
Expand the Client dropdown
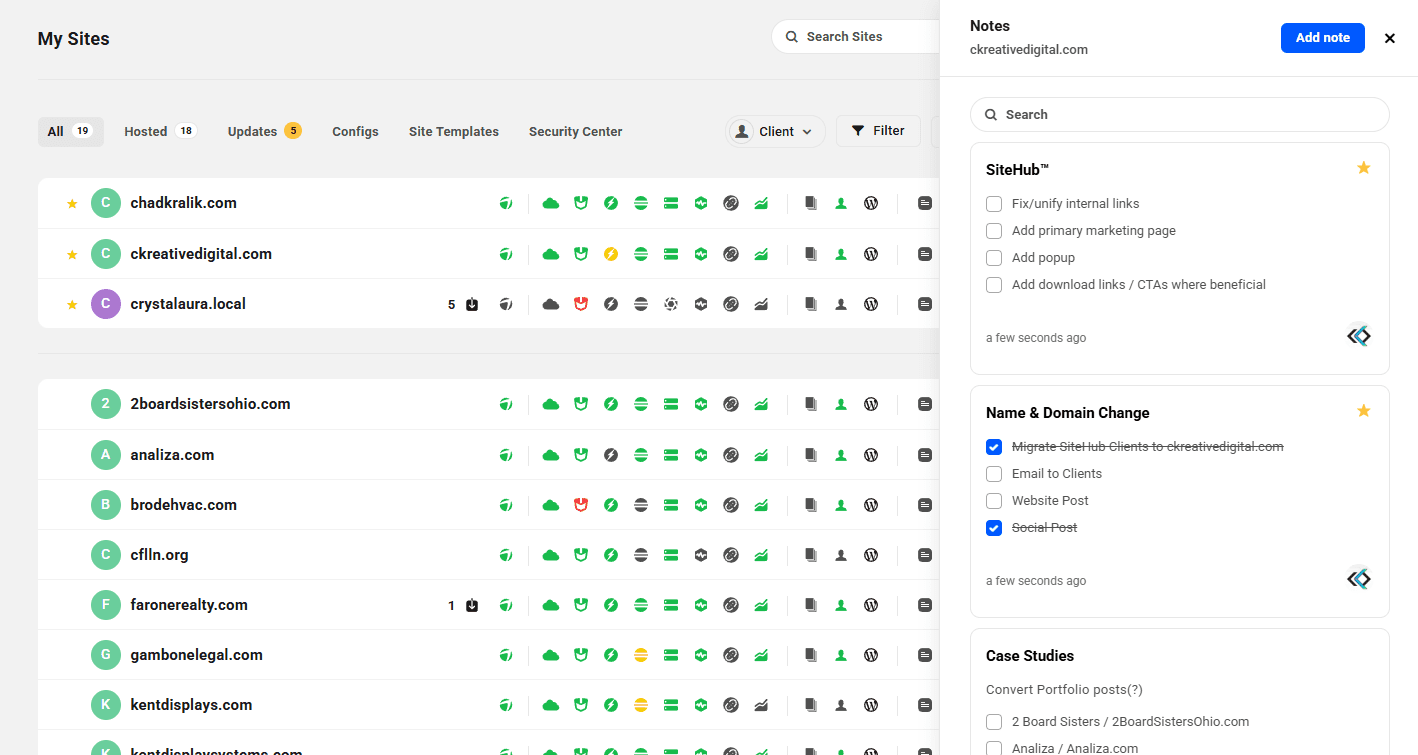point(775,131)
